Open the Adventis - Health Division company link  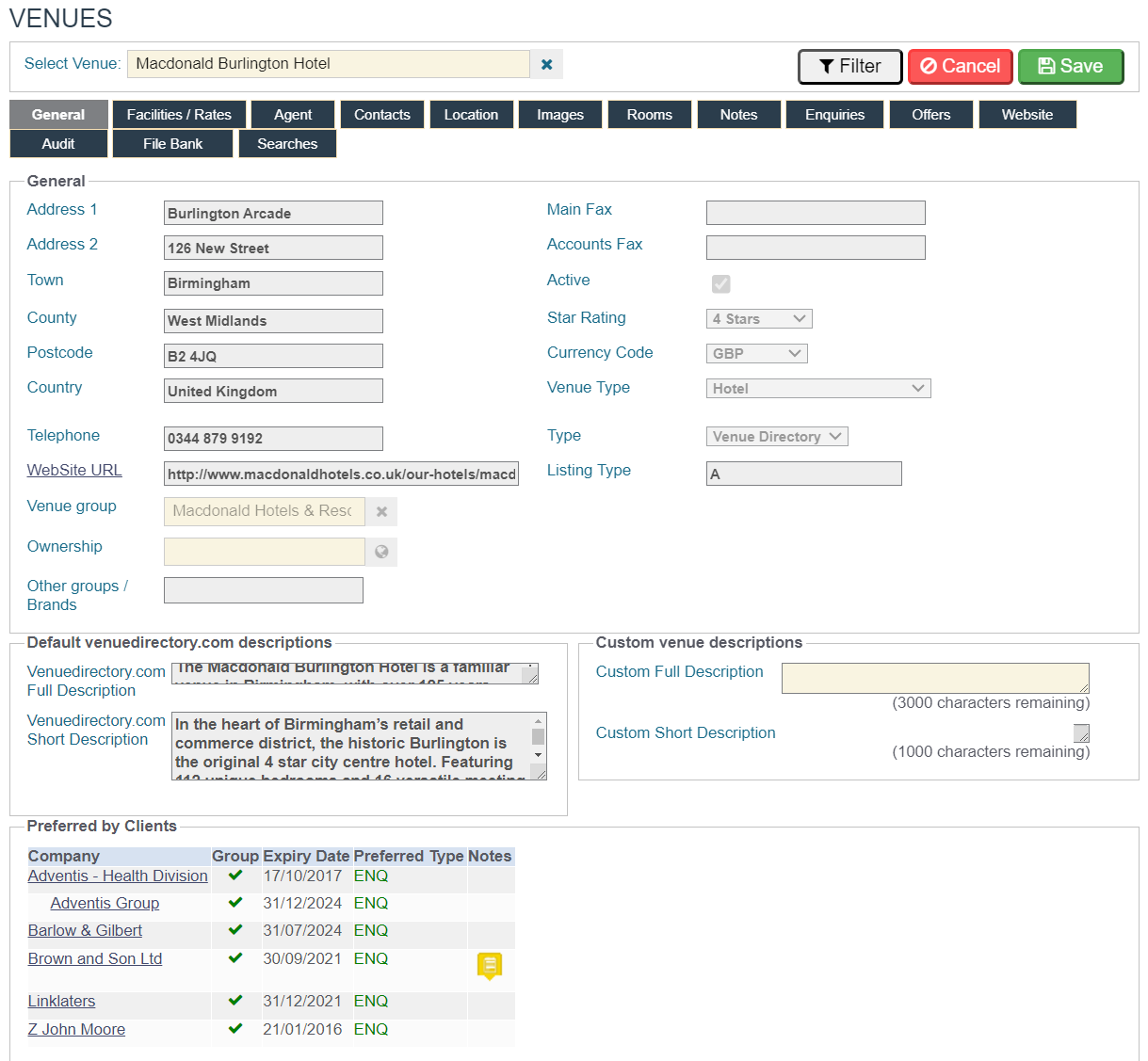[118, 876]
